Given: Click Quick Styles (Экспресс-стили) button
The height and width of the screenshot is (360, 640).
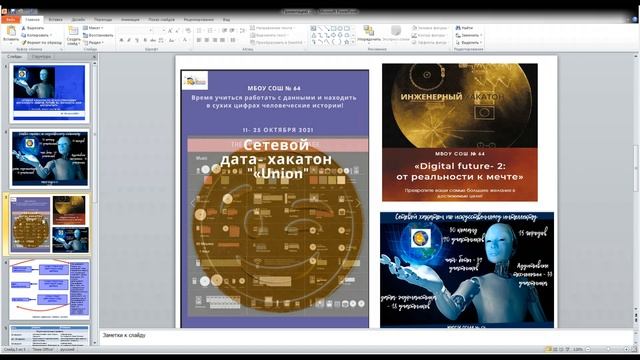Looking at the screenshot, I should 396,33.
